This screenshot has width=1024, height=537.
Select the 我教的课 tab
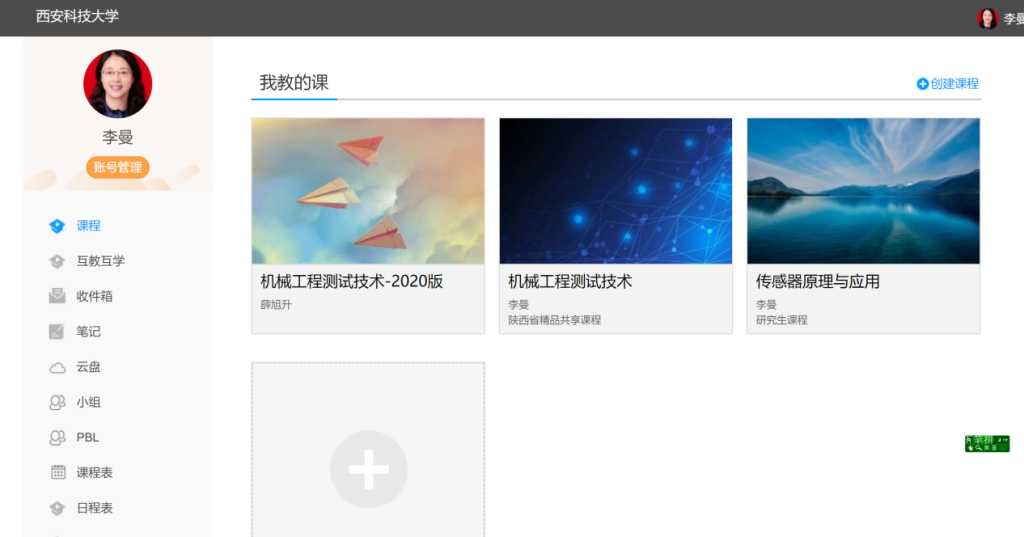(x=294, y=83)
